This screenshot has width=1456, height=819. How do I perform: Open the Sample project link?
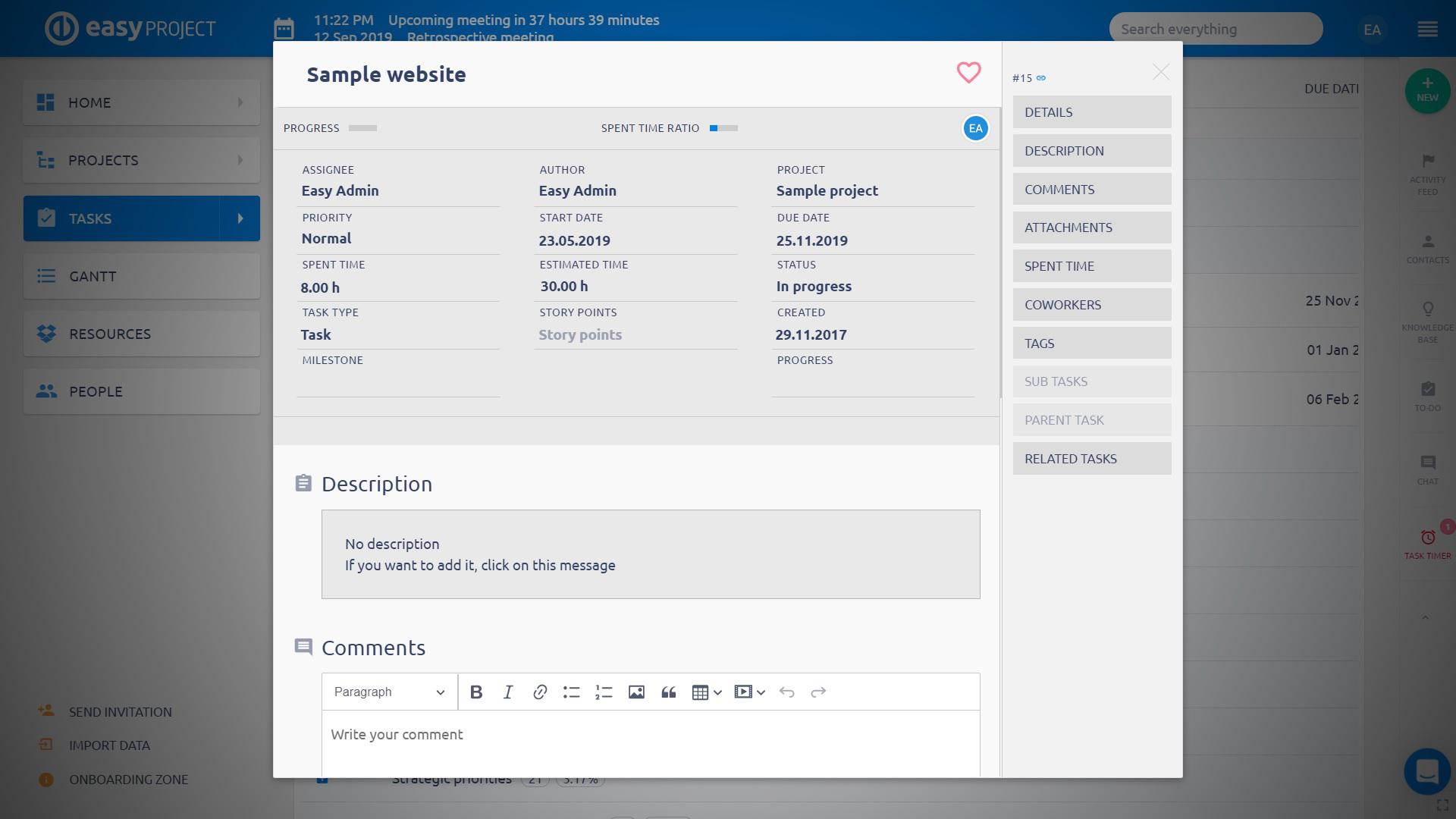point(827,191)
